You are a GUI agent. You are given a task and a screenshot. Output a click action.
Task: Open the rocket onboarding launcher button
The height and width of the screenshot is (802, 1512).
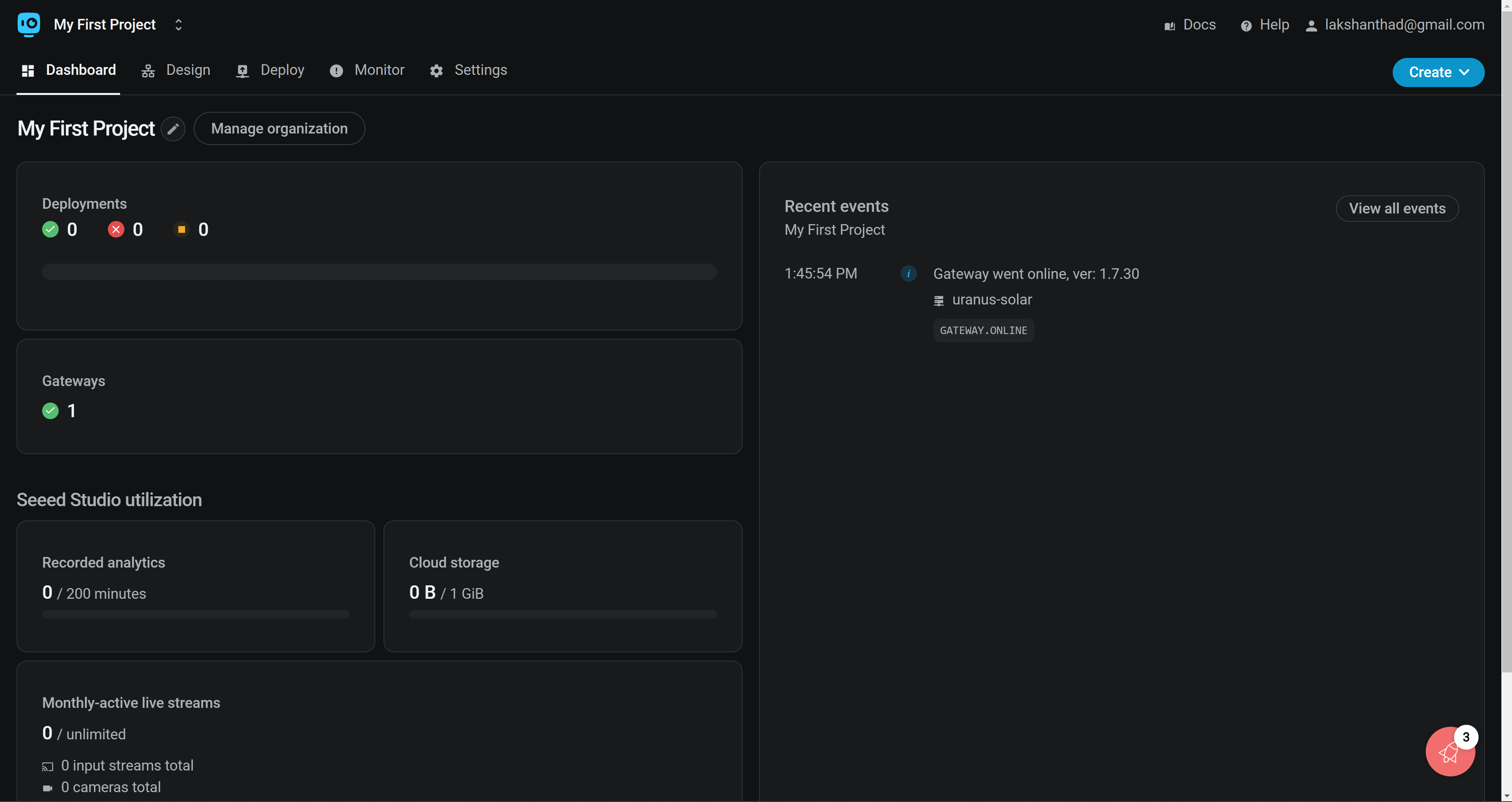pos(1450,752)
